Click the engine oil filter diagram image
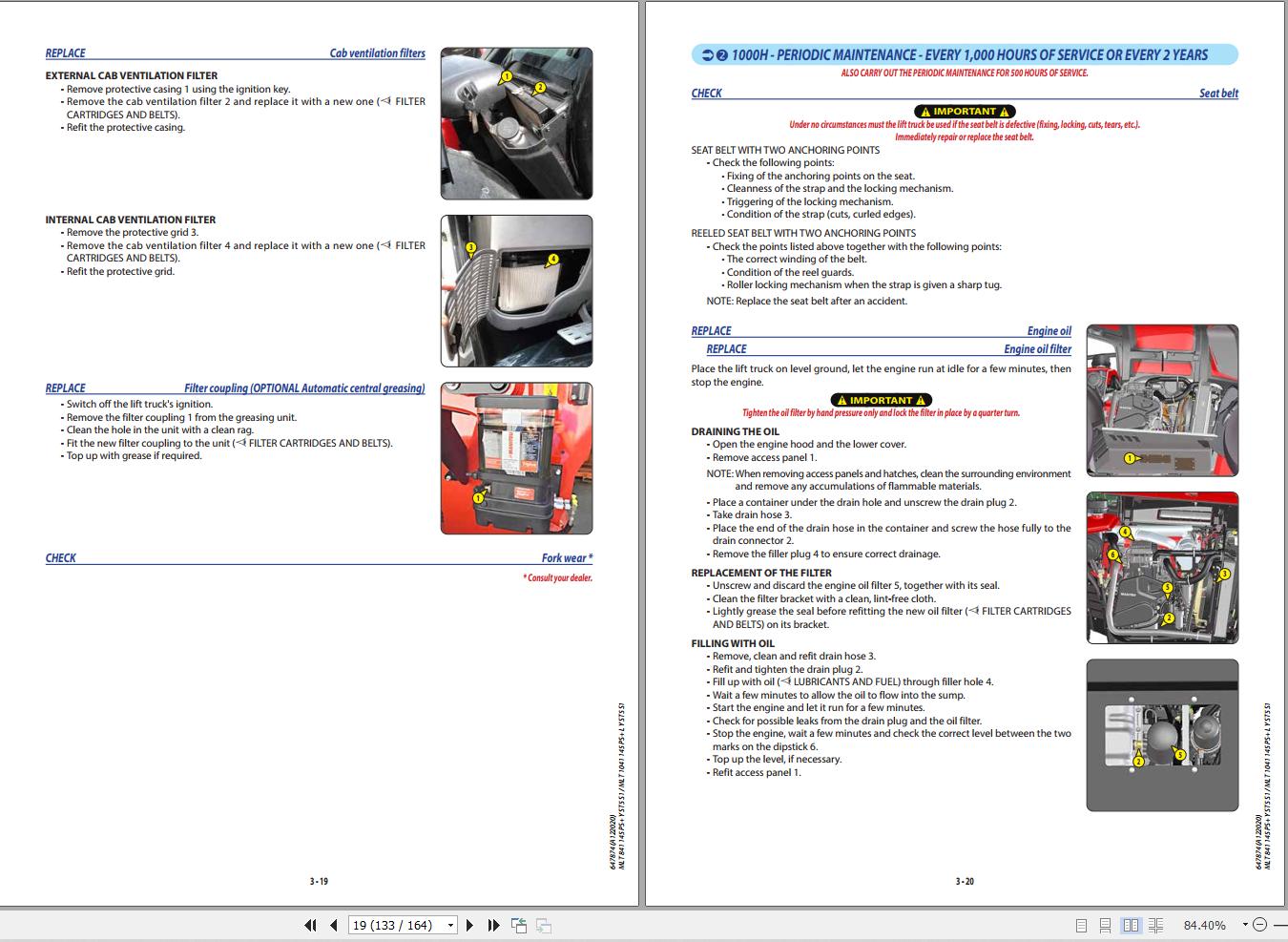Viewport: 1288px width, 942px height. point(1161,567)
